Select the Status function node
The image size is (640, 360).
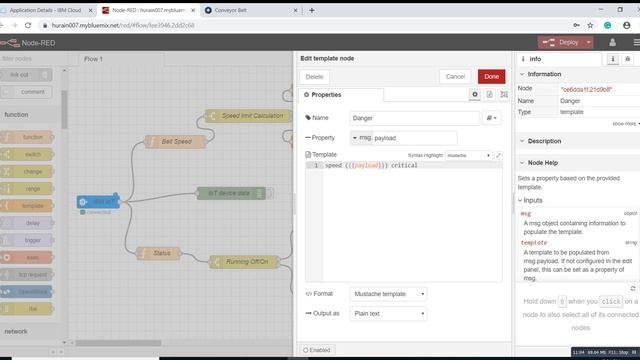158,253
